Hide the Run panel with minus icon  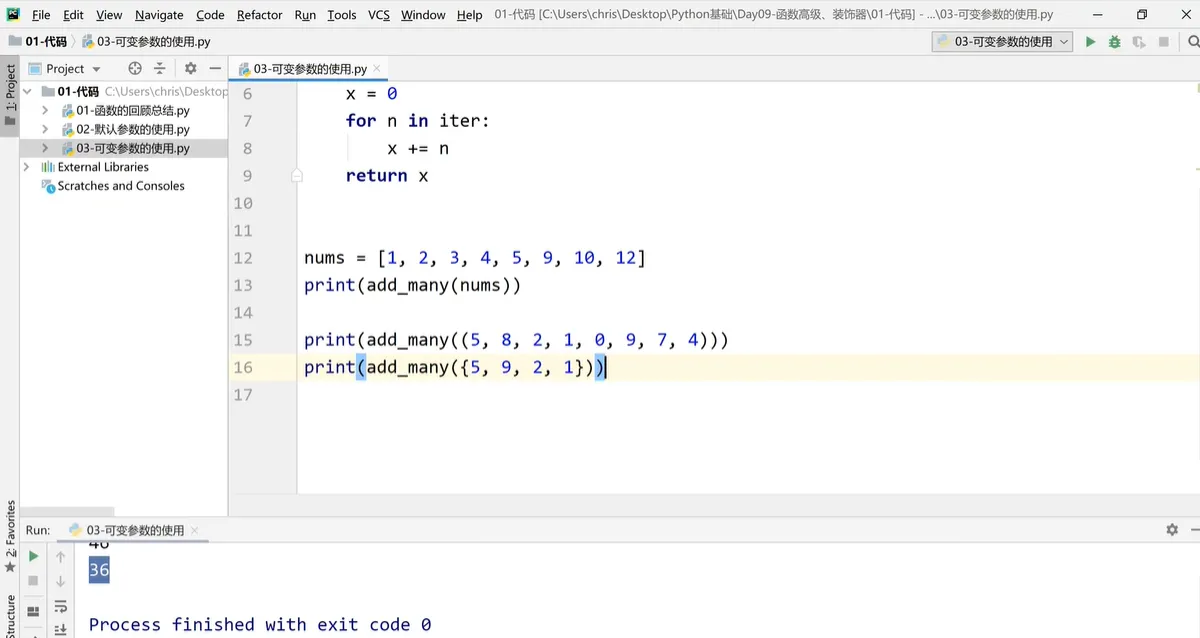click(x=1196, y=530)
